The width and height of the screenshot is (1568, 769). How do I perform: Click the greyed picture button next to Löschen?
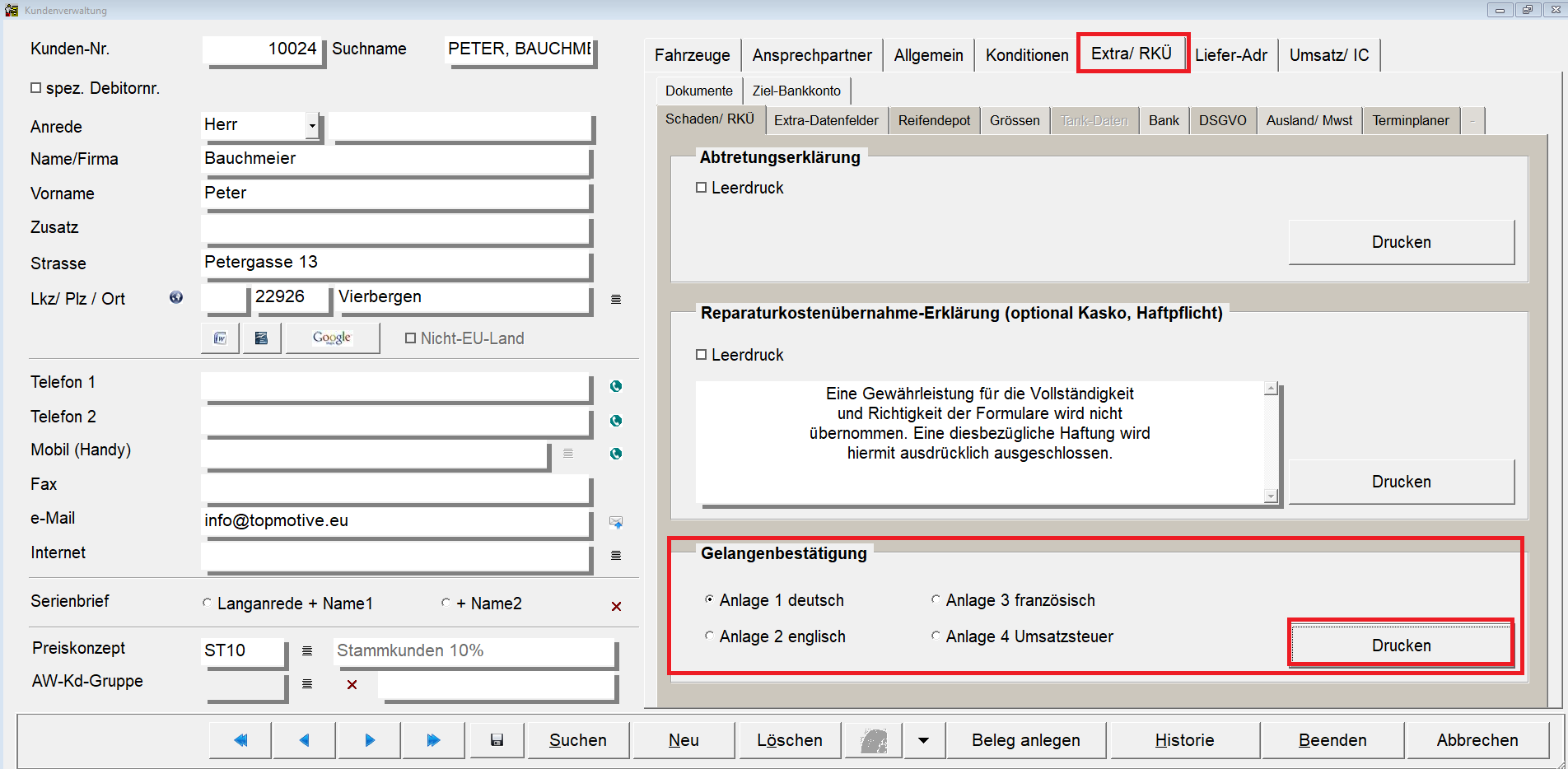pos(874,740)
